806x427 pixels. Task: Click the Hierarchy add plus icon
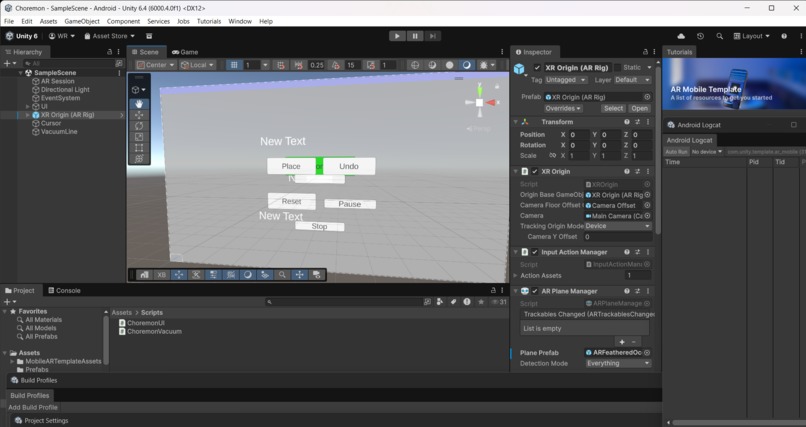click(7, 63)
